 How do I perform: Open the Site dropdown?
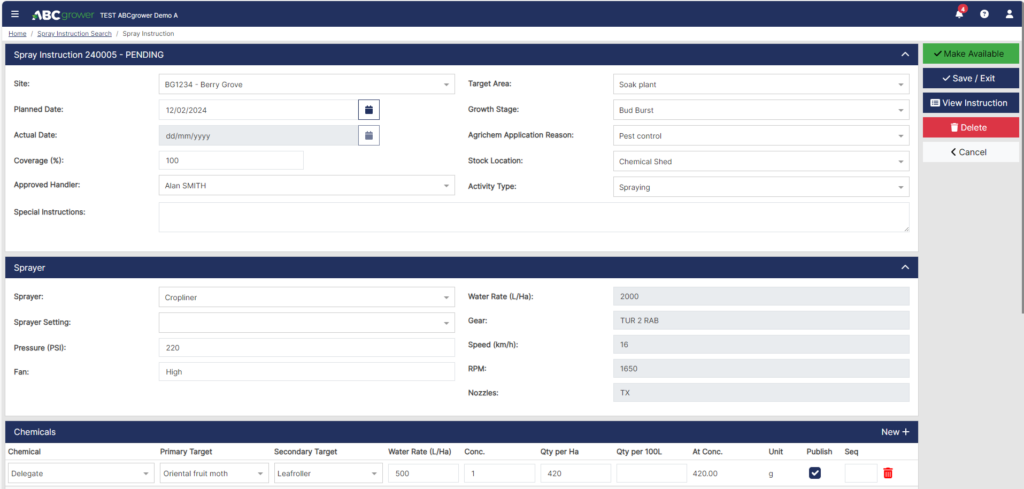click(307, 84)
